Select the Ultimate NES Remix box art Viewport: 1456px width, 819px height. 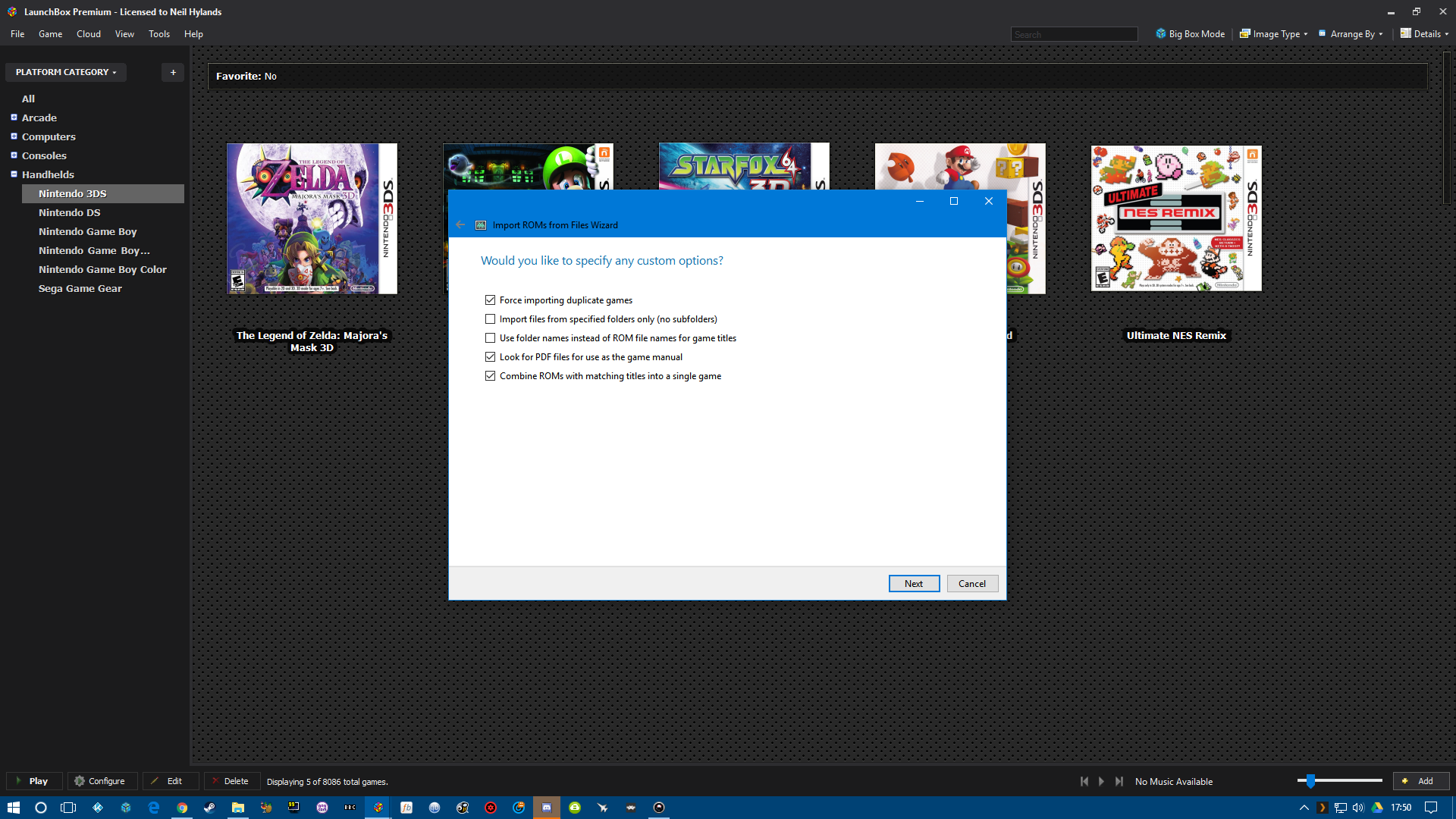pos(1176,218)
